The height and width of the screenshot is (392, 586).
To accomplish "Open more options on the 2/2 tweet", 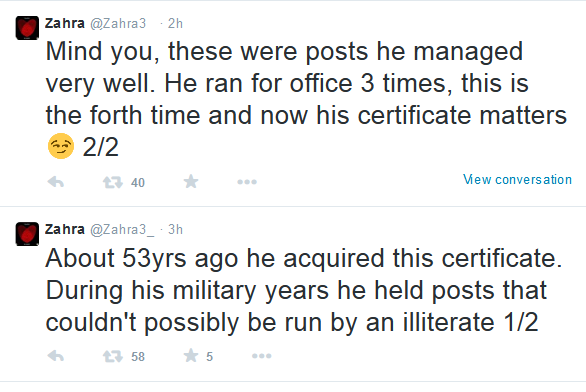I will tap(247, 182).
